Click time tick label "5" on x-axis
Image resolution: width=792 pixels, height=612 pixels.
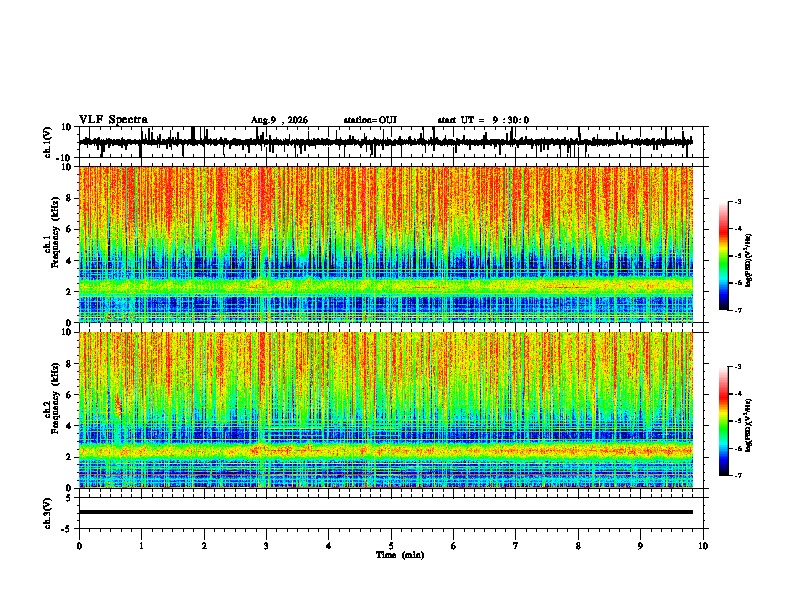tap(391, 546)
